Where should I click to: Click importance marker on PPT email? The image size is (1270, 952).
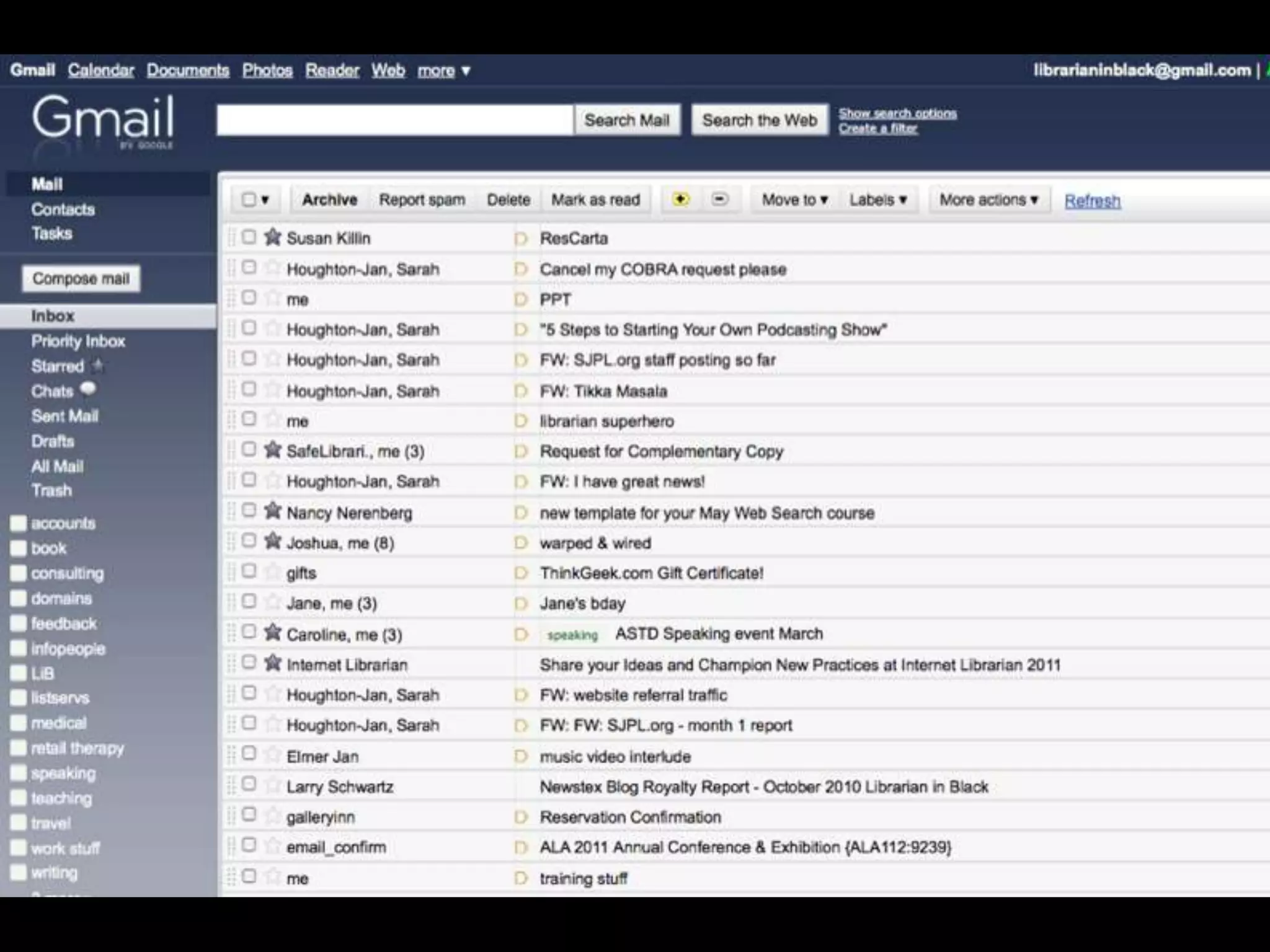coord(521,299)
